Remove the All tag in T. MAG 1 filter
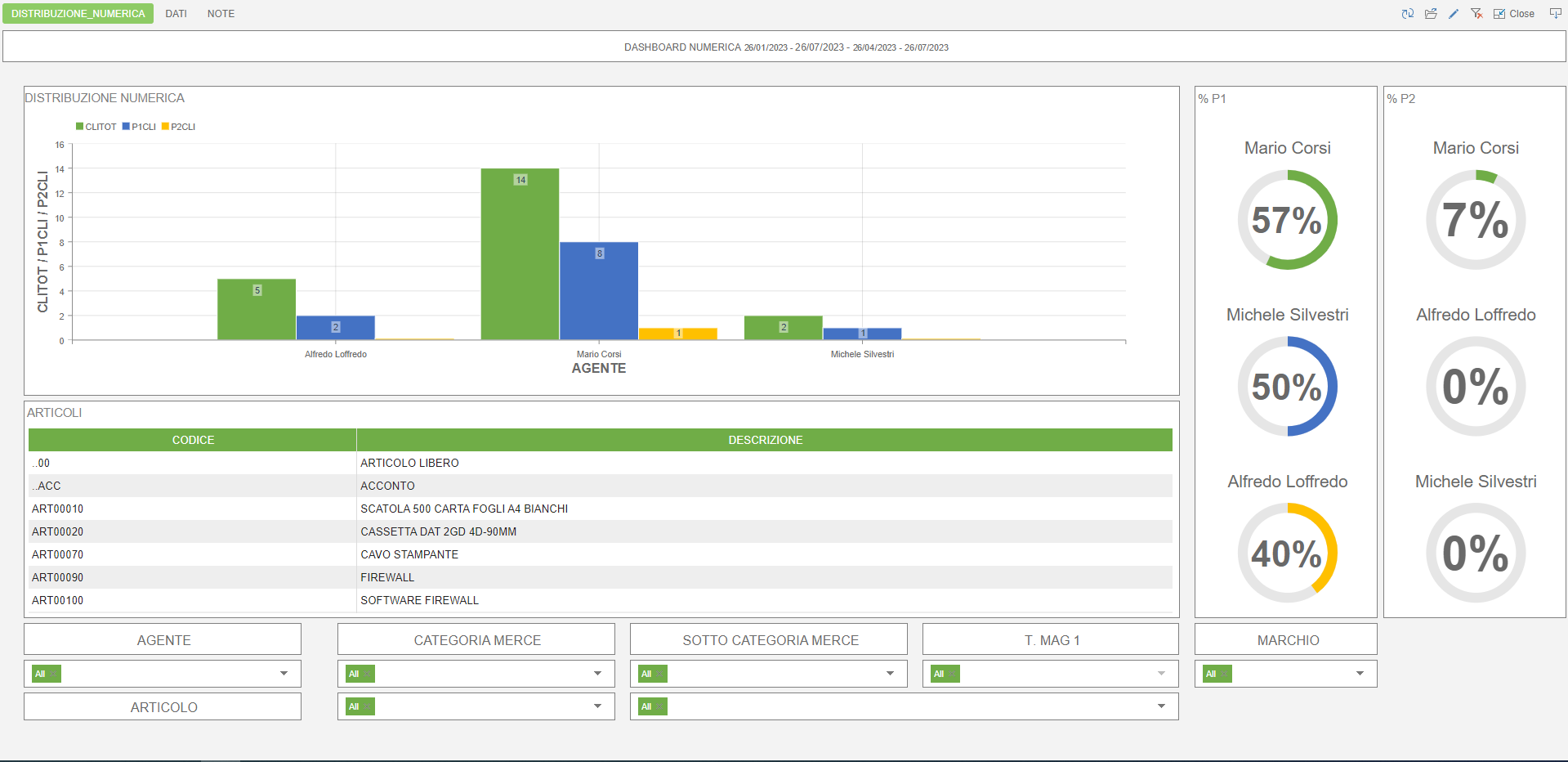 pos(952,675)
